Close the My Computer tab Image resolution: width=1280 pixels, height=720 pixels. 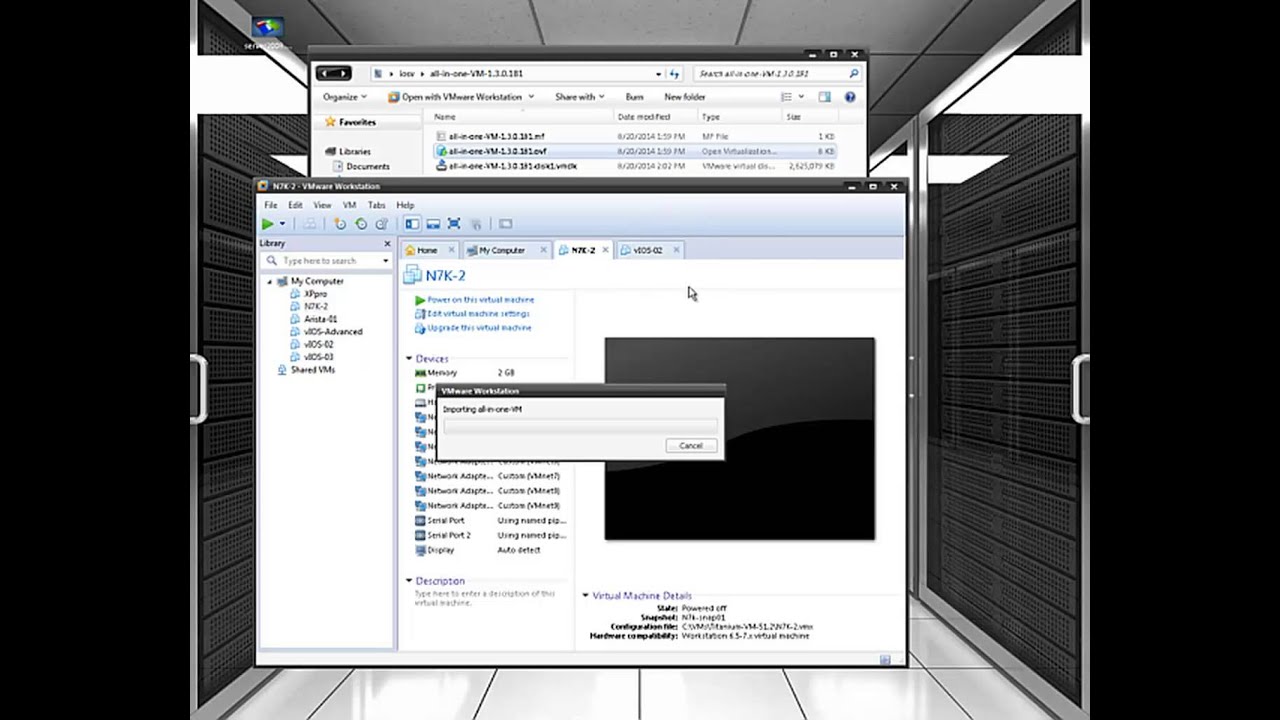[543, 250]
